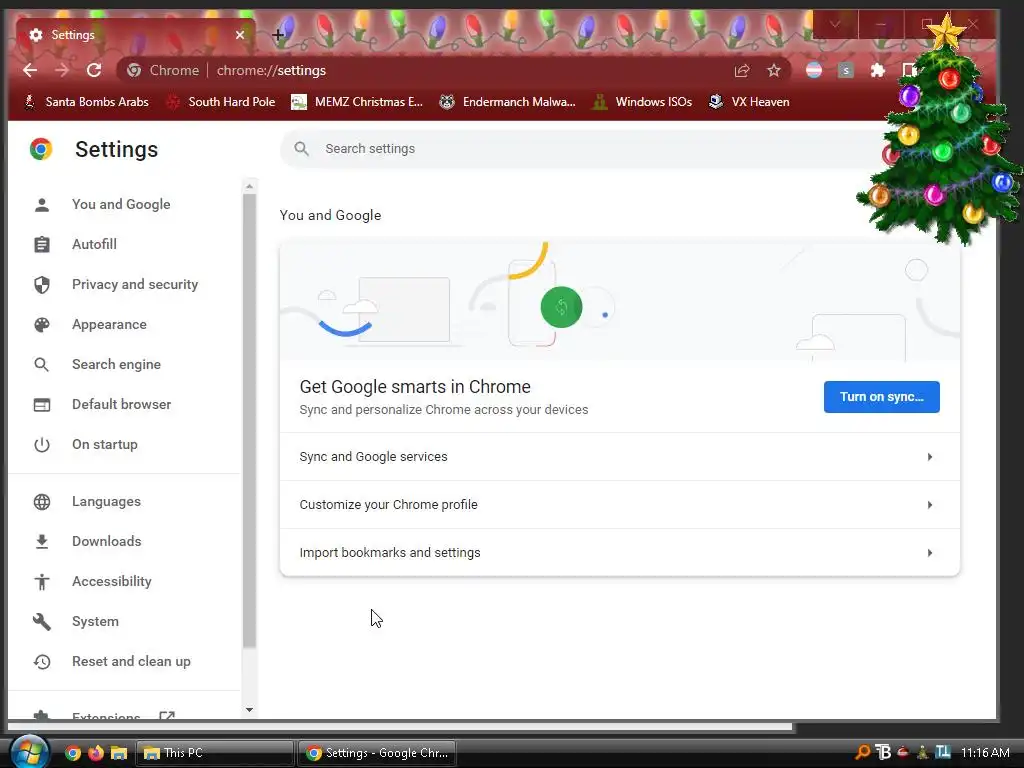Open the striped flag extension icon
This screenshot has height=768, width=1024.
[x=814, y=71]
